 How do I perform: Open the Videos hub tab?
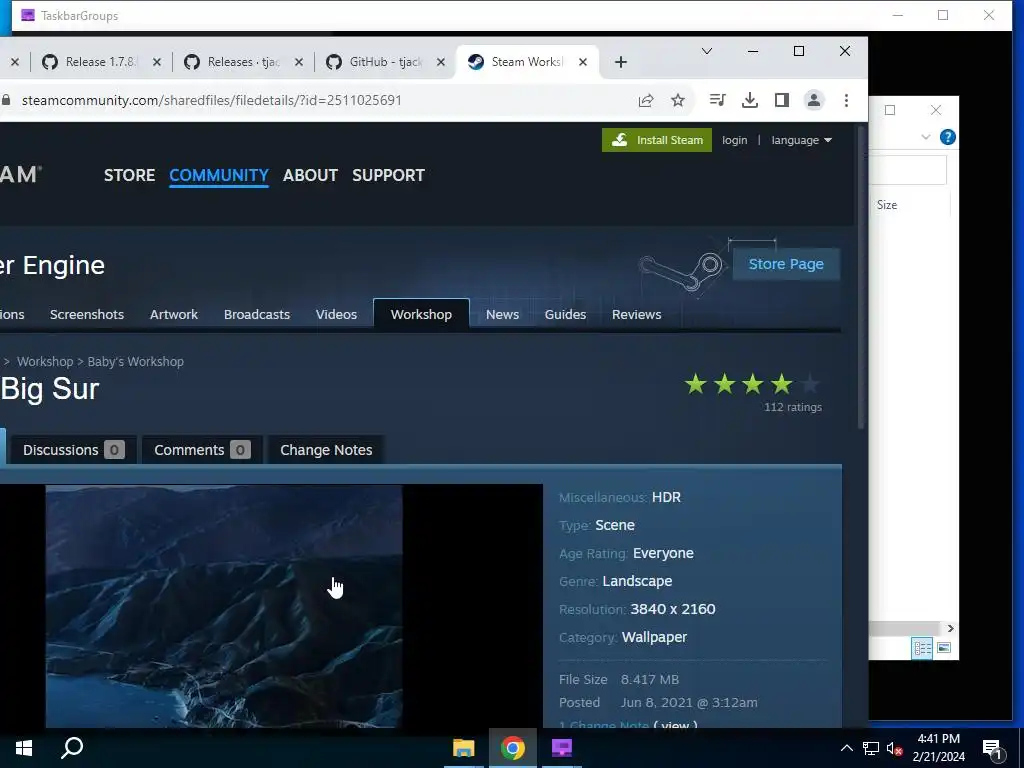(336, 314)
